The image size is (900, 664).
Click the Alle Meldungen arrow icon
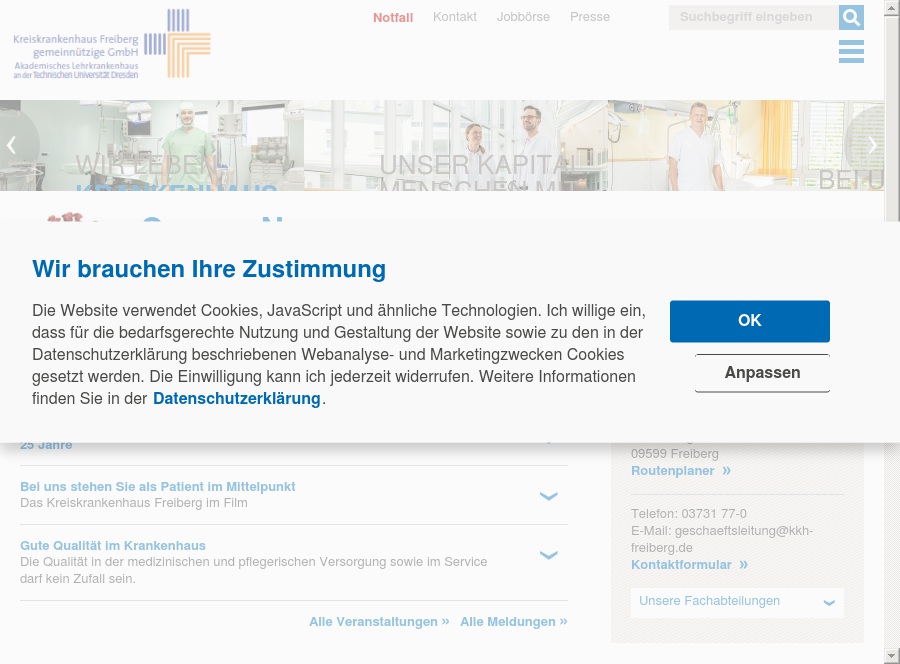click(563, 621)
